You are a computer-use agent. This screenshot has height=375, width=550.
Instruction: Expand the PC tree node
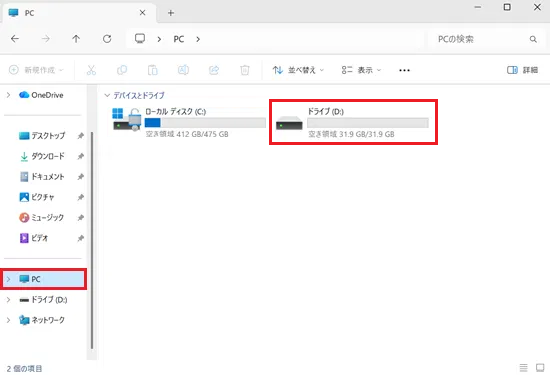tap(8, 279)
